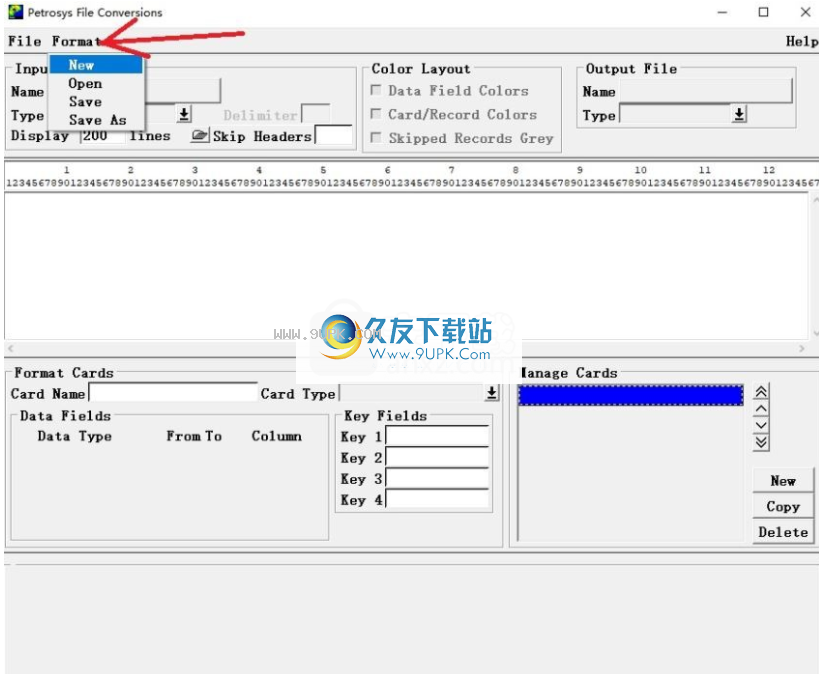819x674 pixels.
Task: Close the Petrosys File Conversions window
Action: pyautogui.click(x=805, y=12)
